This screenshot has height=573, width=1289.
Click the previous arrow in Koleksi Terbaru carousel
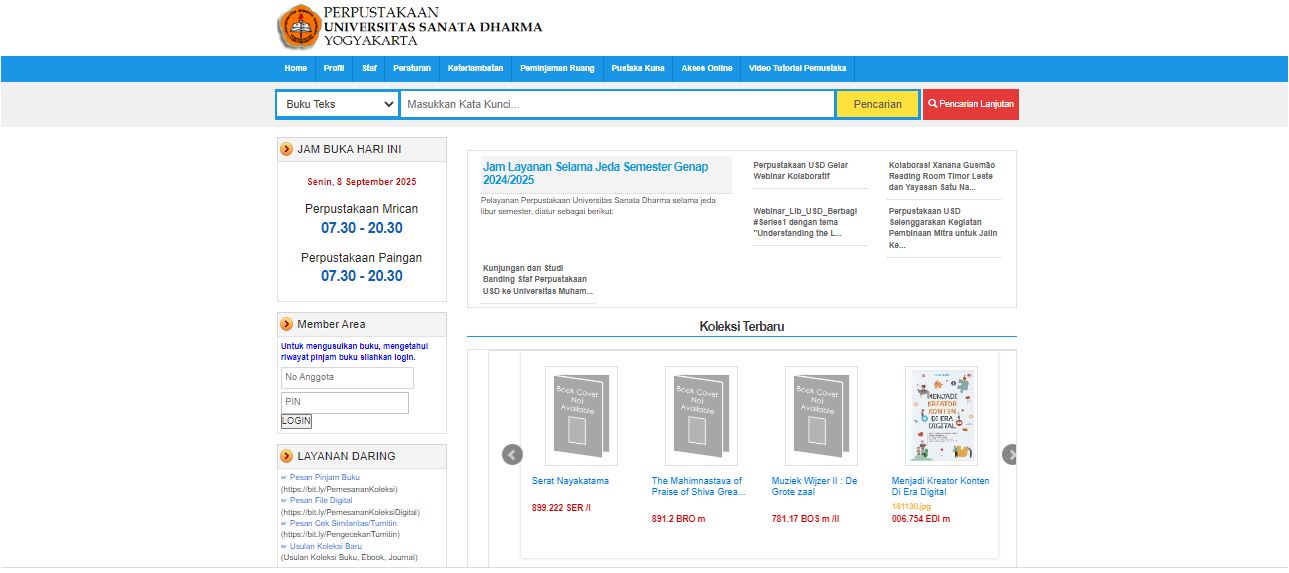pyautogui.click(x=512, y=455)
